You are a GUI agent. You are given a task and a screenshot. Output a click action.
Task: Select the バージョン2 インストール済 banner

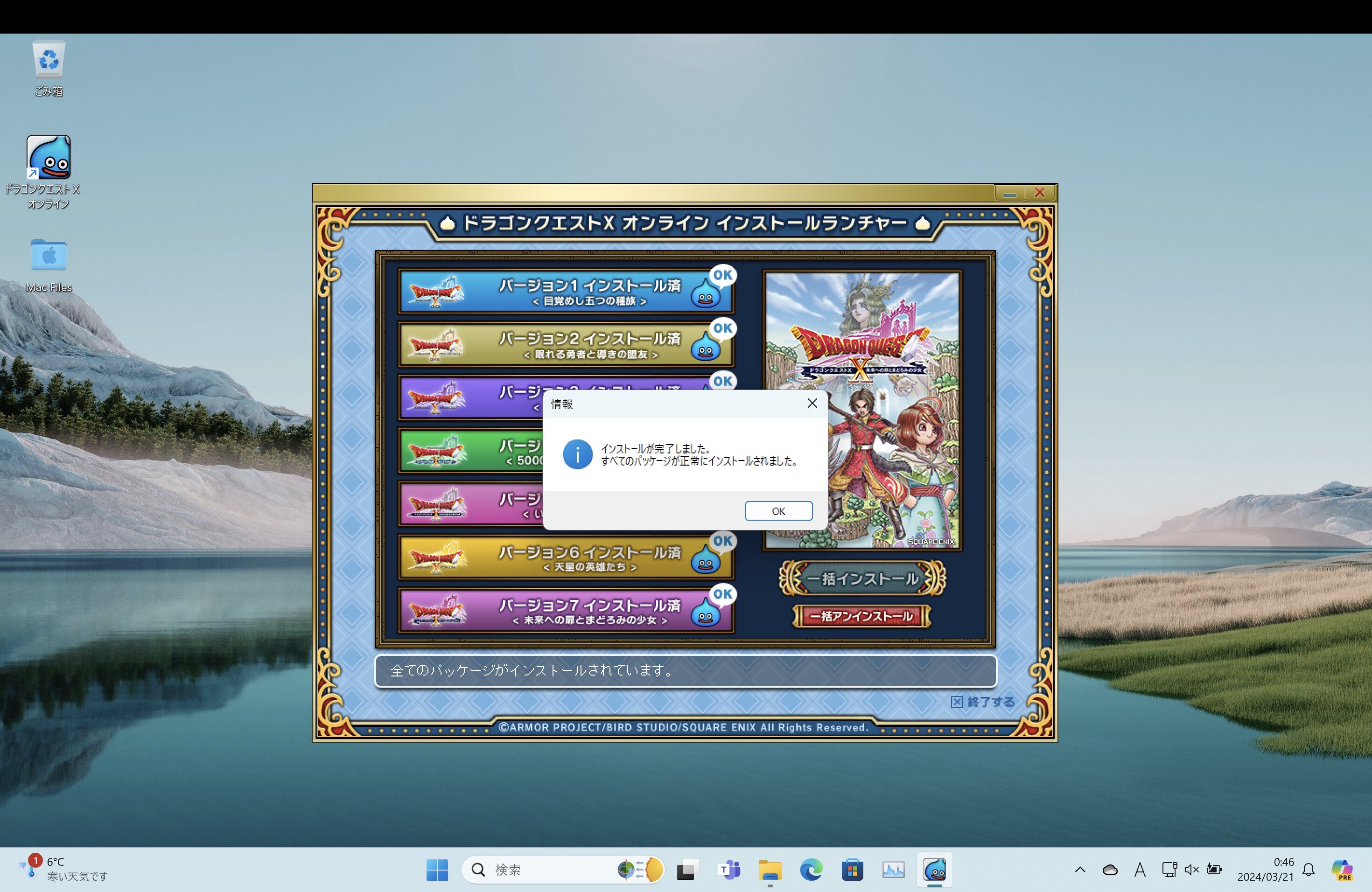pos(566,345)
